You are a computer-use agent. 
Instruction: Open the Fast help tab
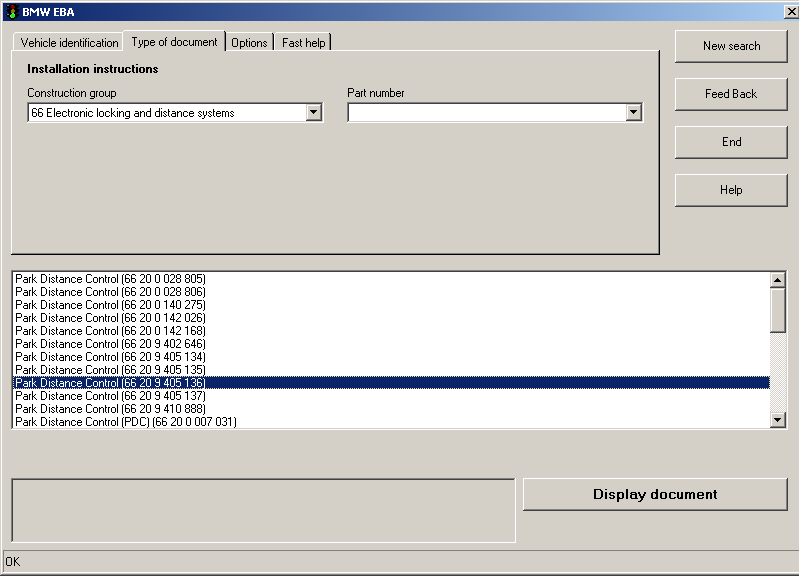(x=304, y=43)
